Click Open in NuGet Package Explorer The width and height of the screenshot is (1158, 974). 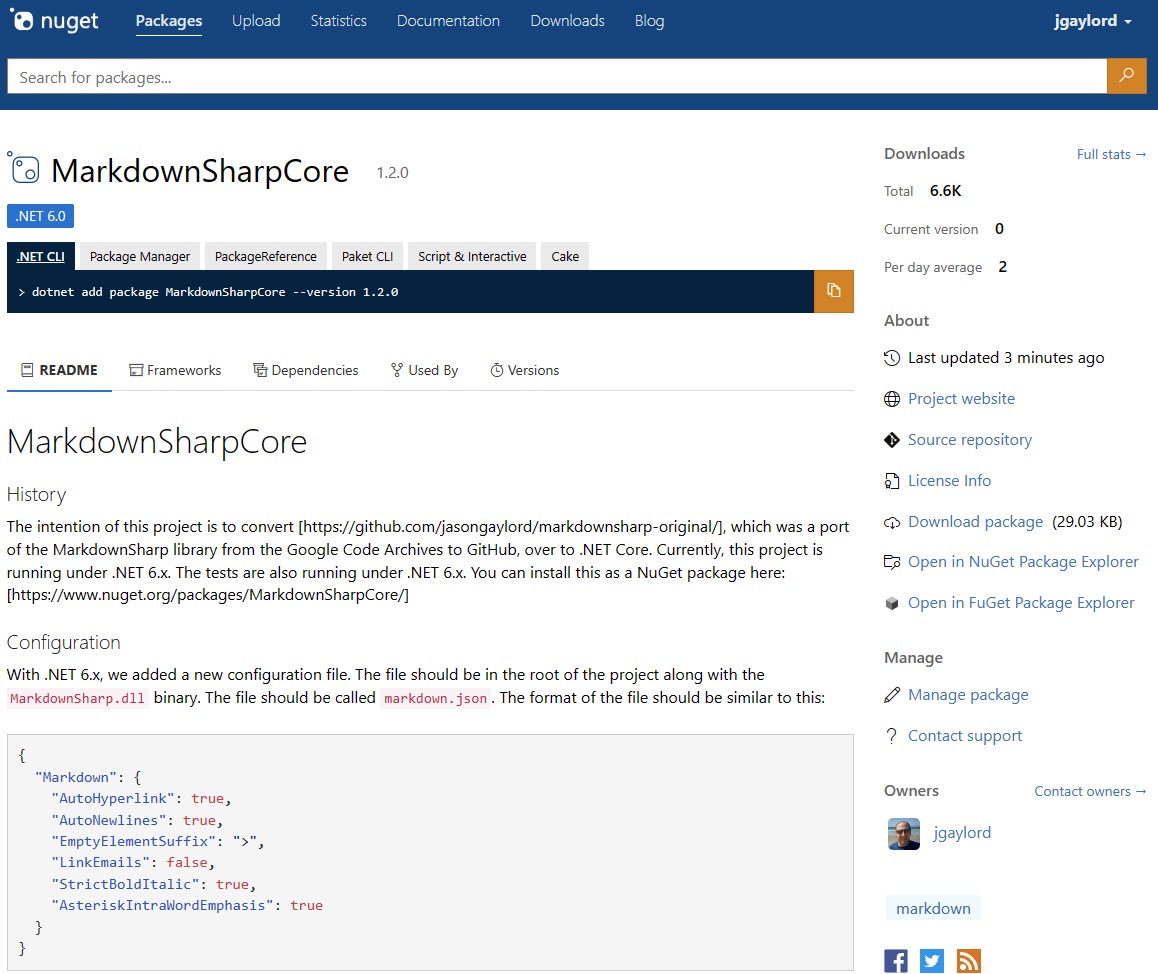point(1023,562)
